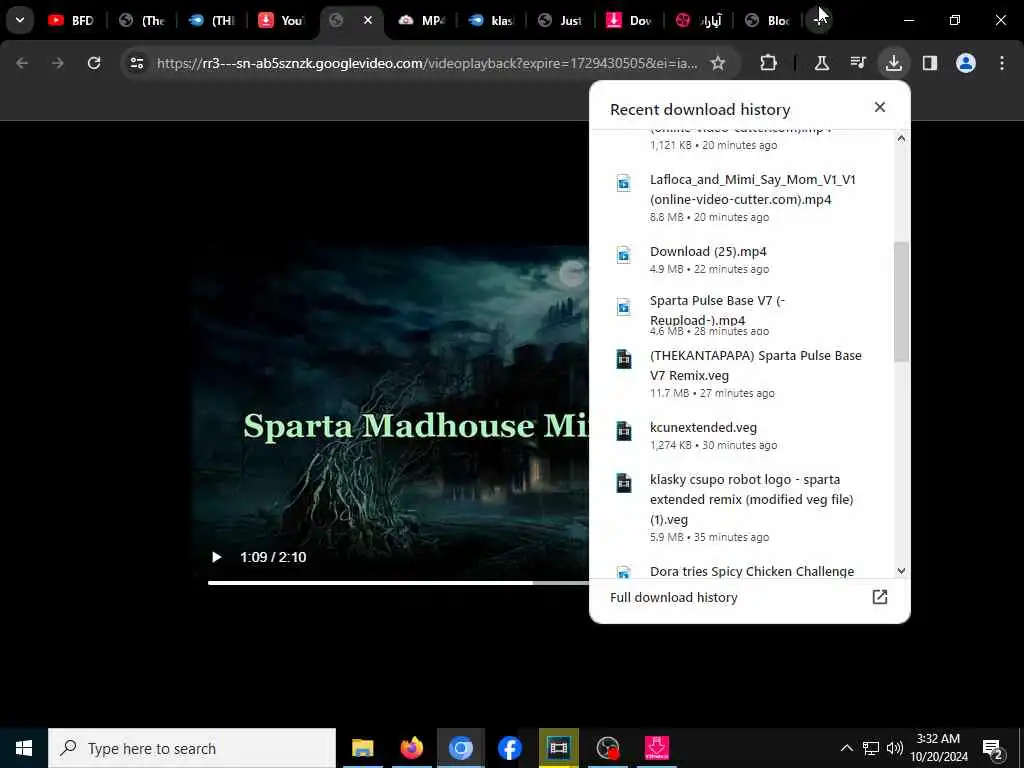
Task: Click scroll-down arrow in download list
Action: pyautogui.click(x=901, y=571)
